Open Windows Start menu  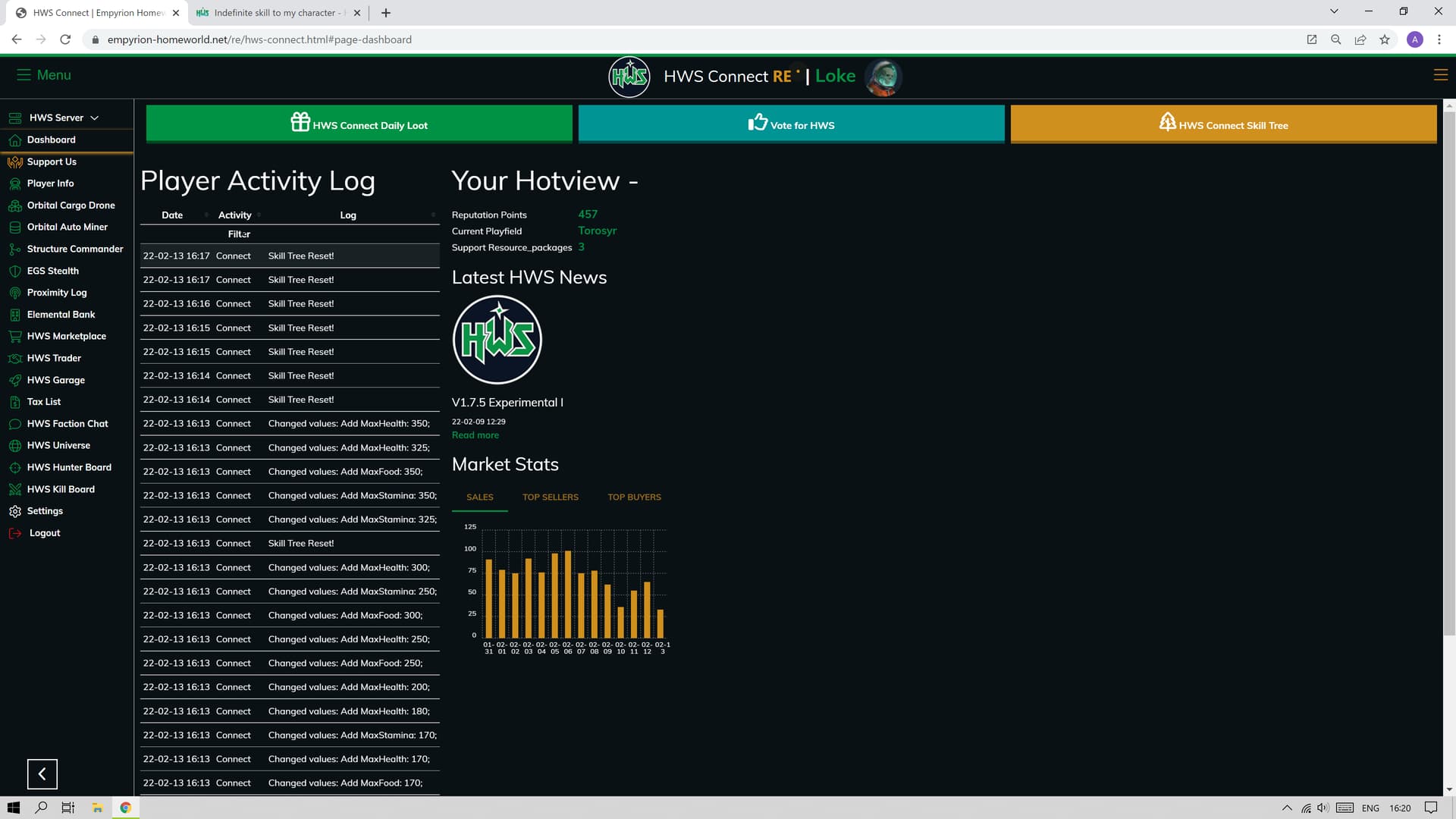point(14,808)
